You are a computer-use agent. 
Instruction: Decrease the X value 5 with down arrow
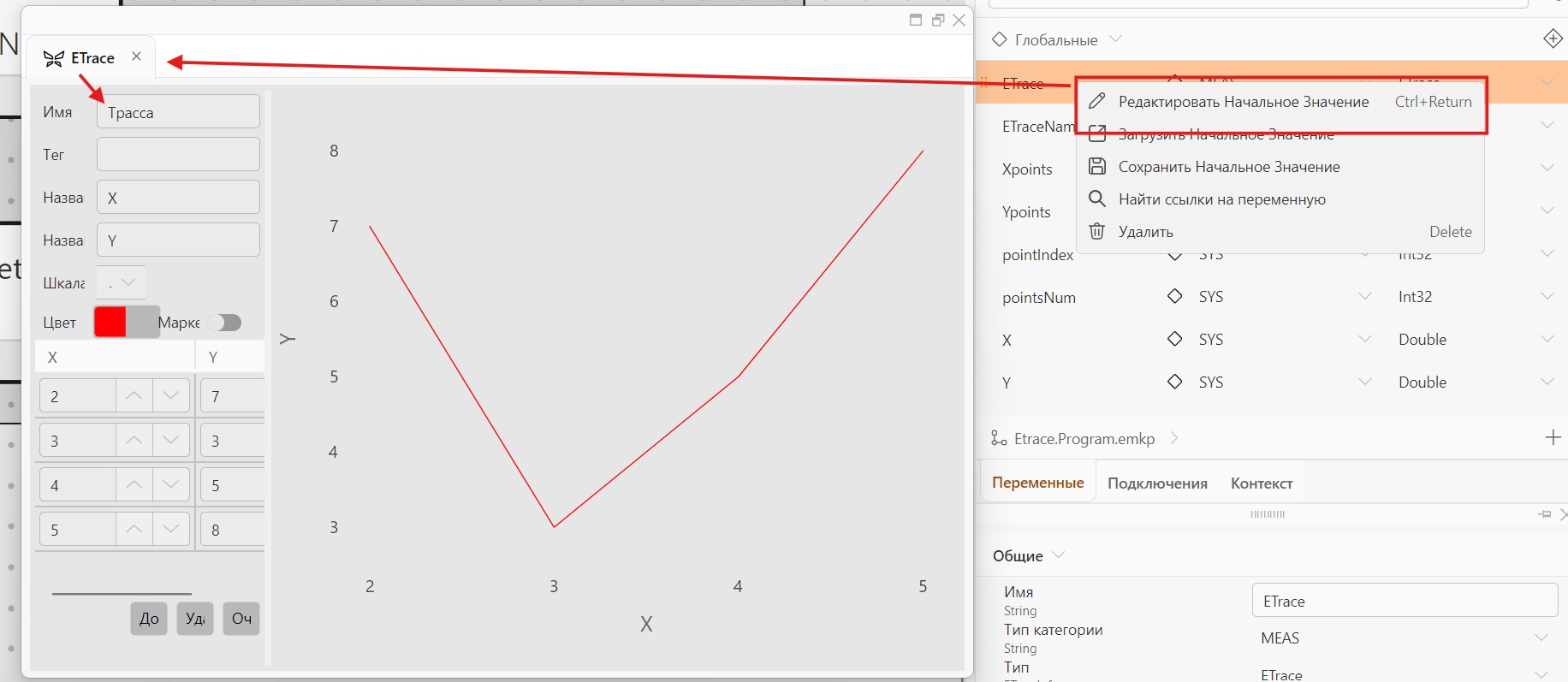coord(170,529)
